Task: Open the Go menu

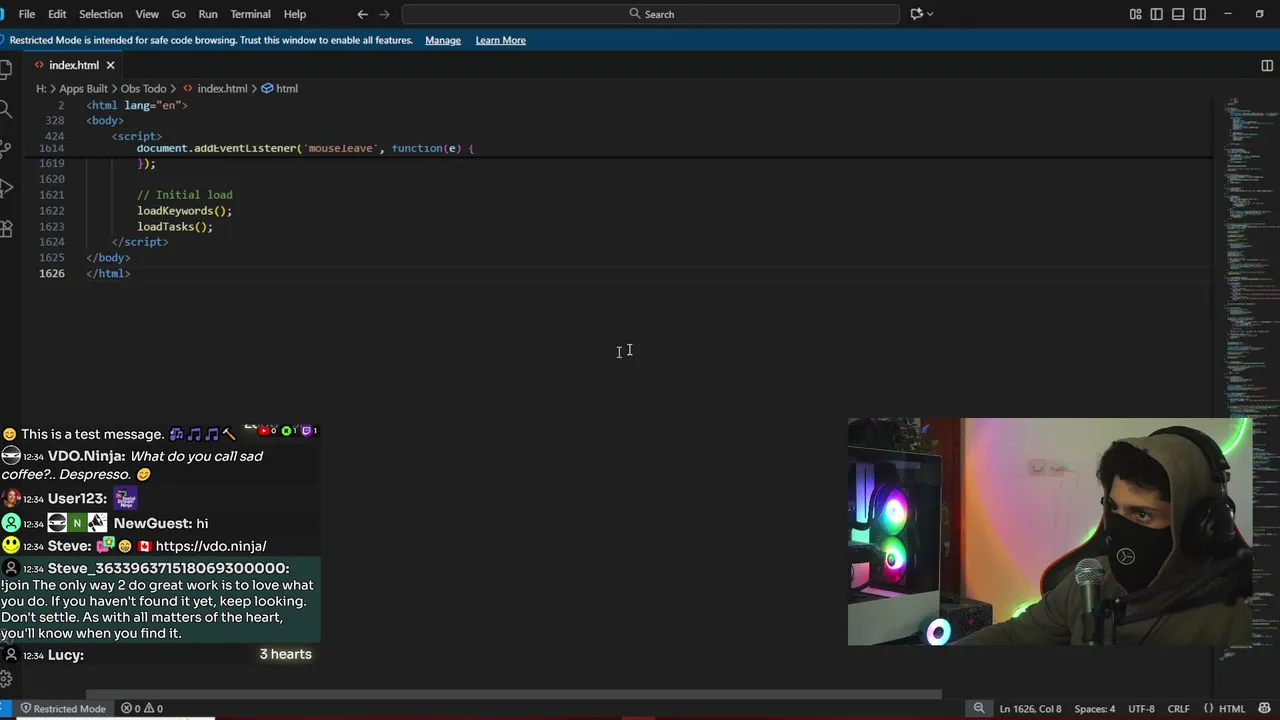Action: (x=178, y=14)
